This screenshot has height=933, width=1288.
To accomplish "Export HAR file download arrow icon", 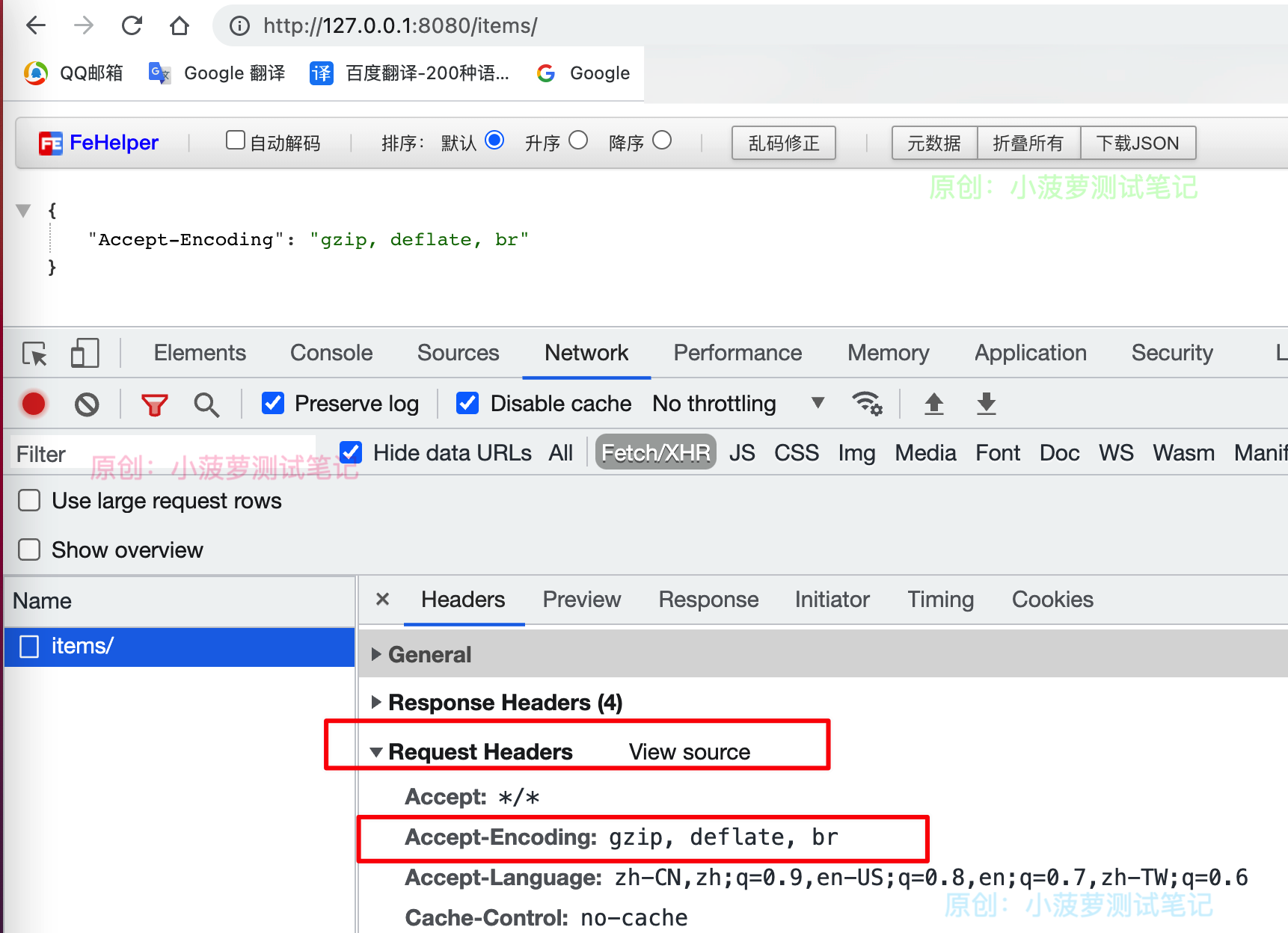I will tap(987, 404).
